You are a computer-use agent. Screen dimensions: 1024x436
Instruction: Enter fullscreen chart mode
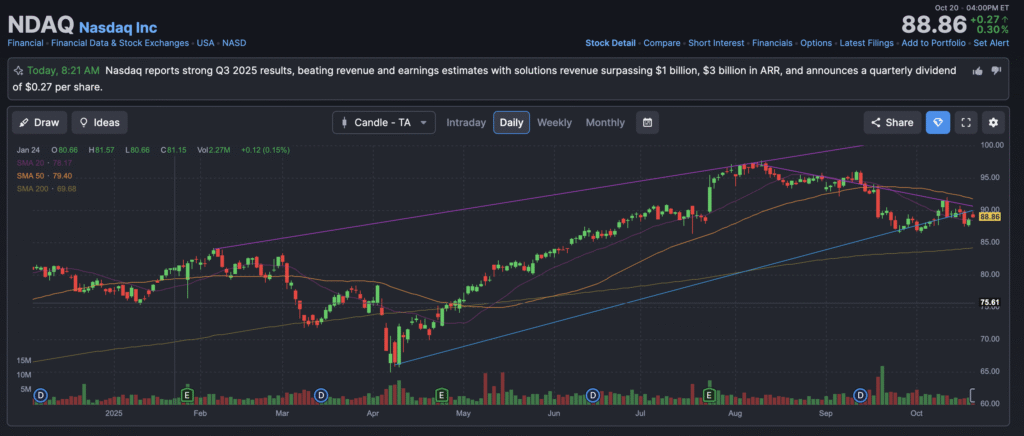(x=966, y=123)
